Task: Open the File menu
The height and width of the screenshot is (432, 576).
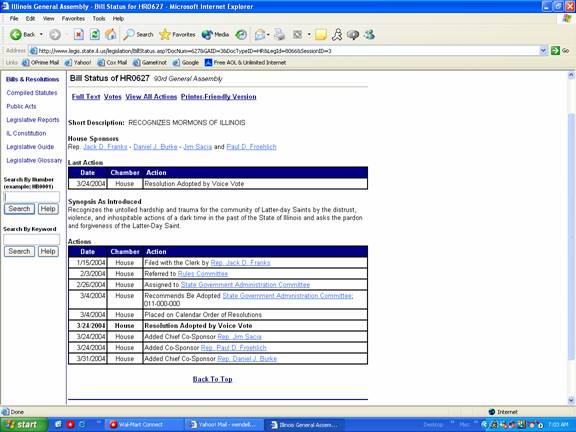Action: pyautogui.click(x=14, y=18)
